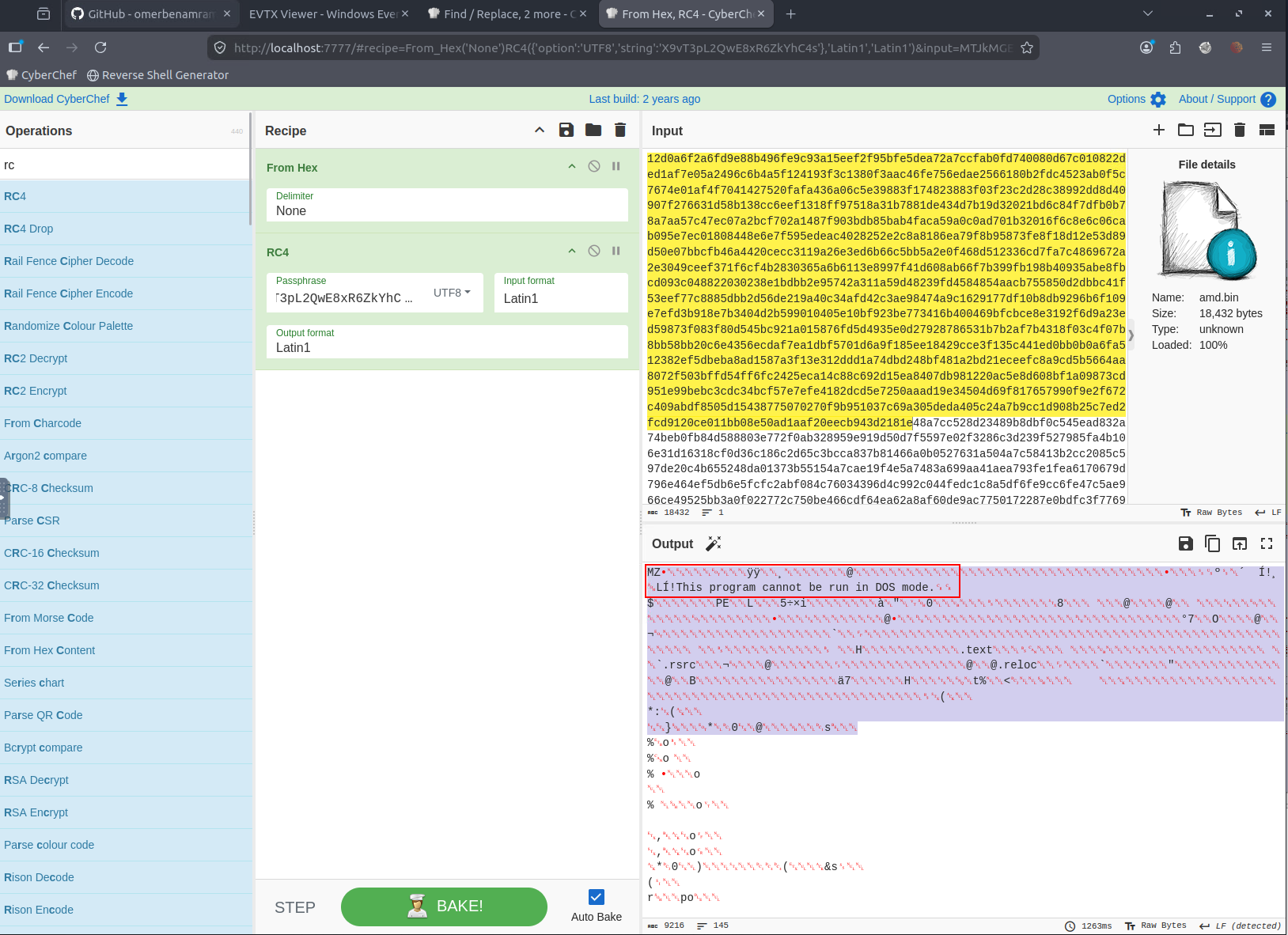Open the Input format Latin1 dropdown

[x=561, y=293]
